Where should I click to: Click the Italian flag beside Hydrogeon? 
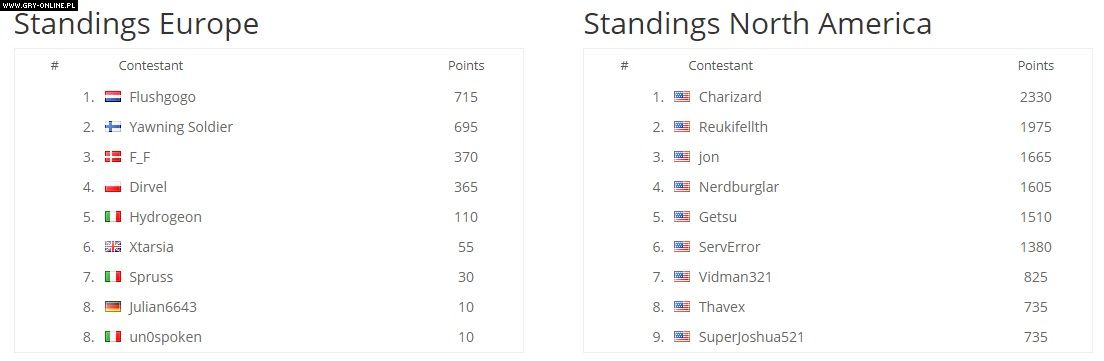(113, 217)
